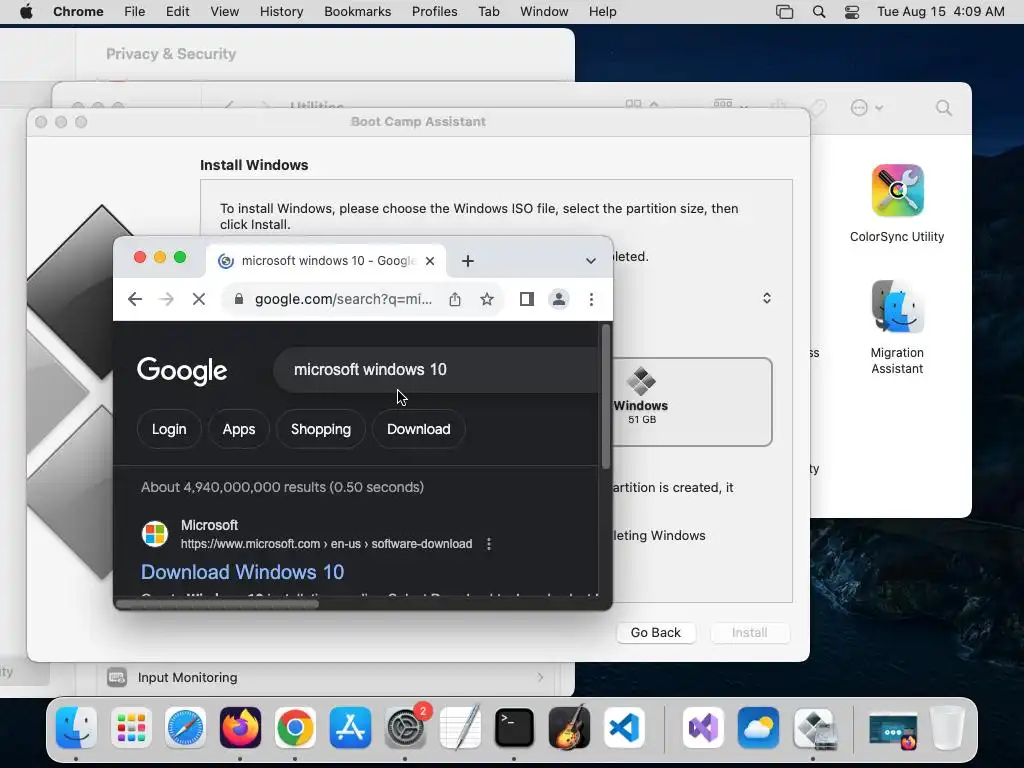Screen dimensions: 1024x768
Task: Open GarageBand from the Dock
Action: pos(569,728)
